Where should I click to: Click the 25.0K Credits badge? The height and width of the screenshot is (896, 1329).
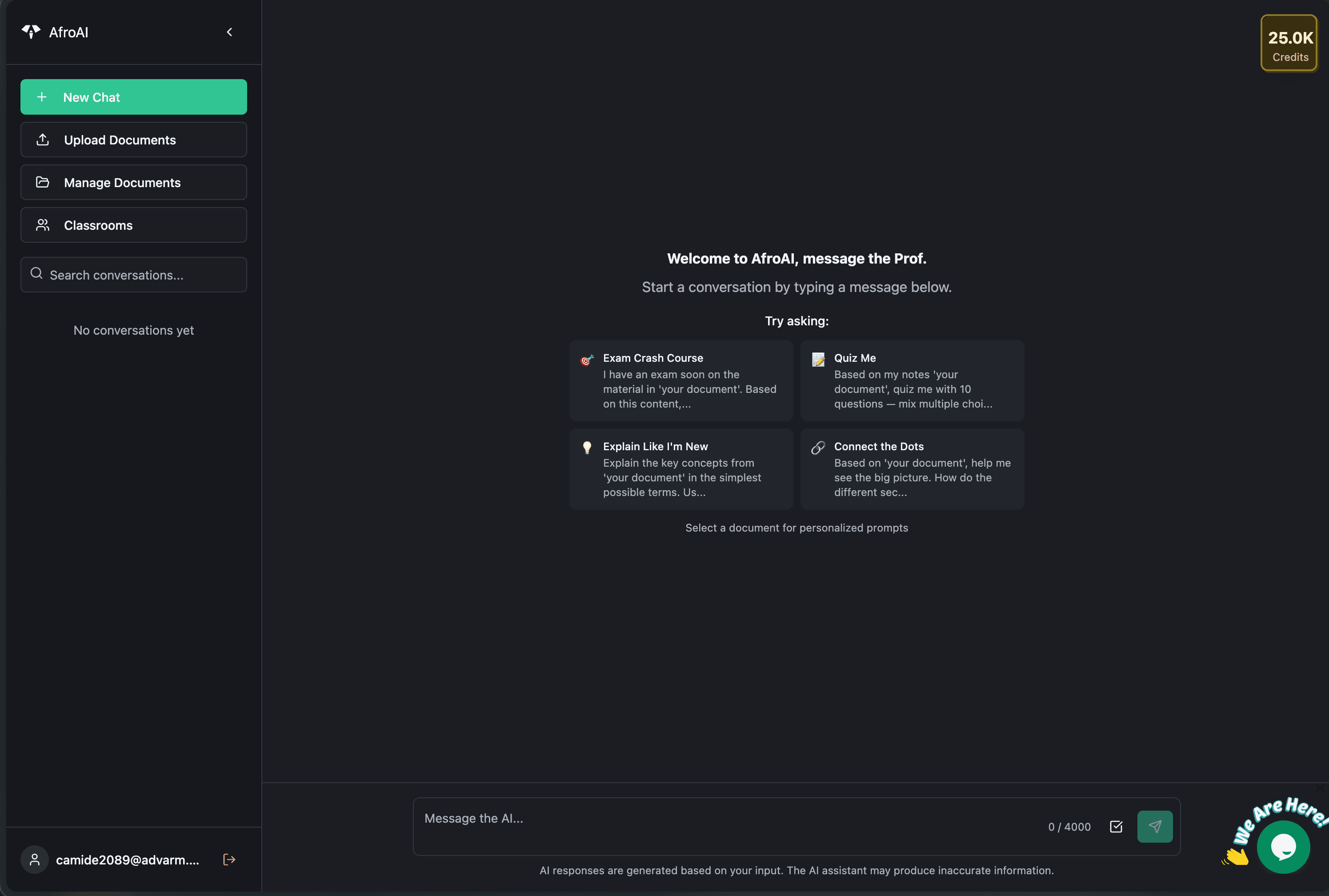click(1289, 43)
